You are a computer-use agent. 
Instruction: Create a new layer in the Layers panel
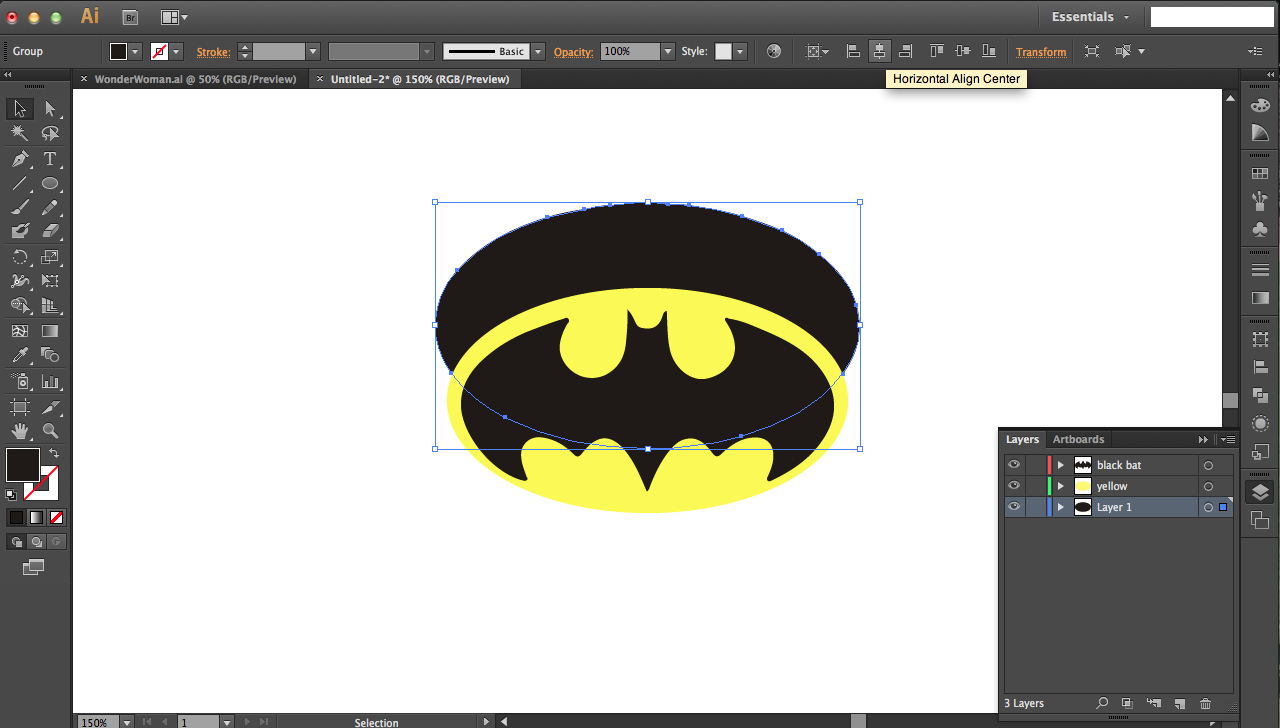pos(1179,704)
